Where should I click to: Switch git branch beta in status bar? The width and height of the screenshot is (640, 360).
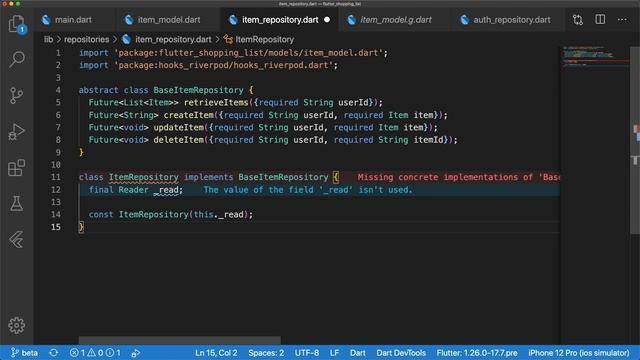(x=24, y=353)
